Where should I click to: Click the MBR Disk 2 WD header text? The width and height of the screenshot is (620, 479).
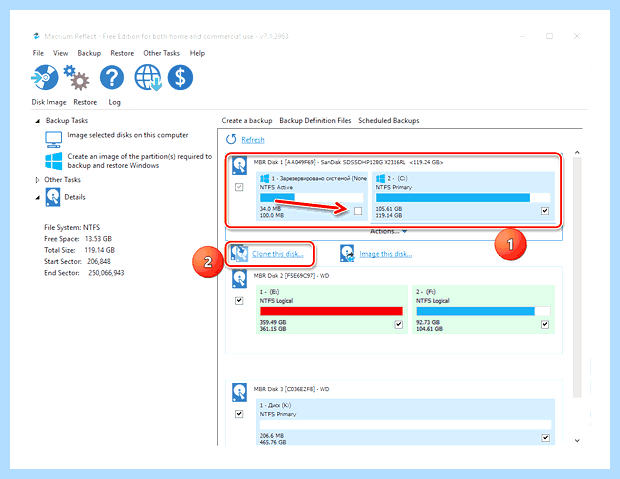291,276
